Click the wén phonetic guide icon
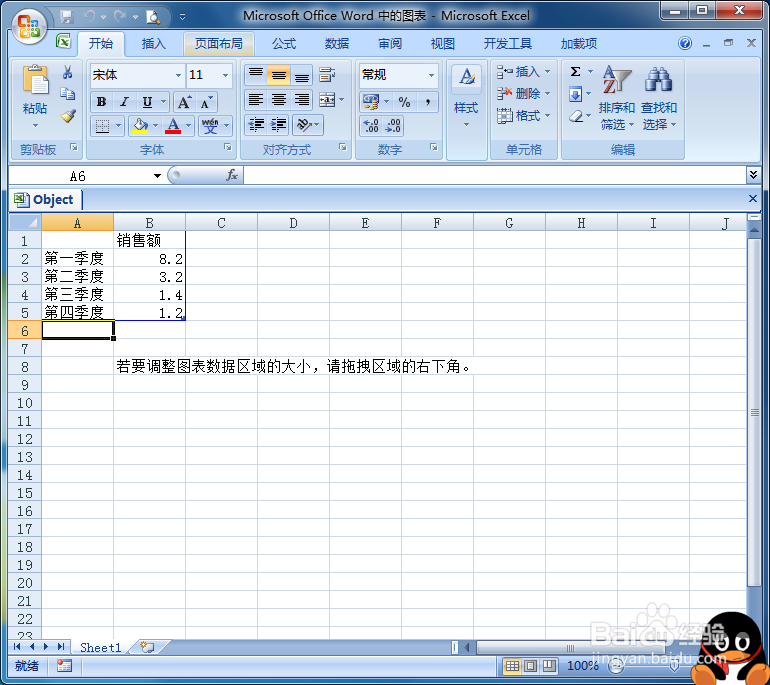Screen dimensions: 770x685 coord(210,126)
